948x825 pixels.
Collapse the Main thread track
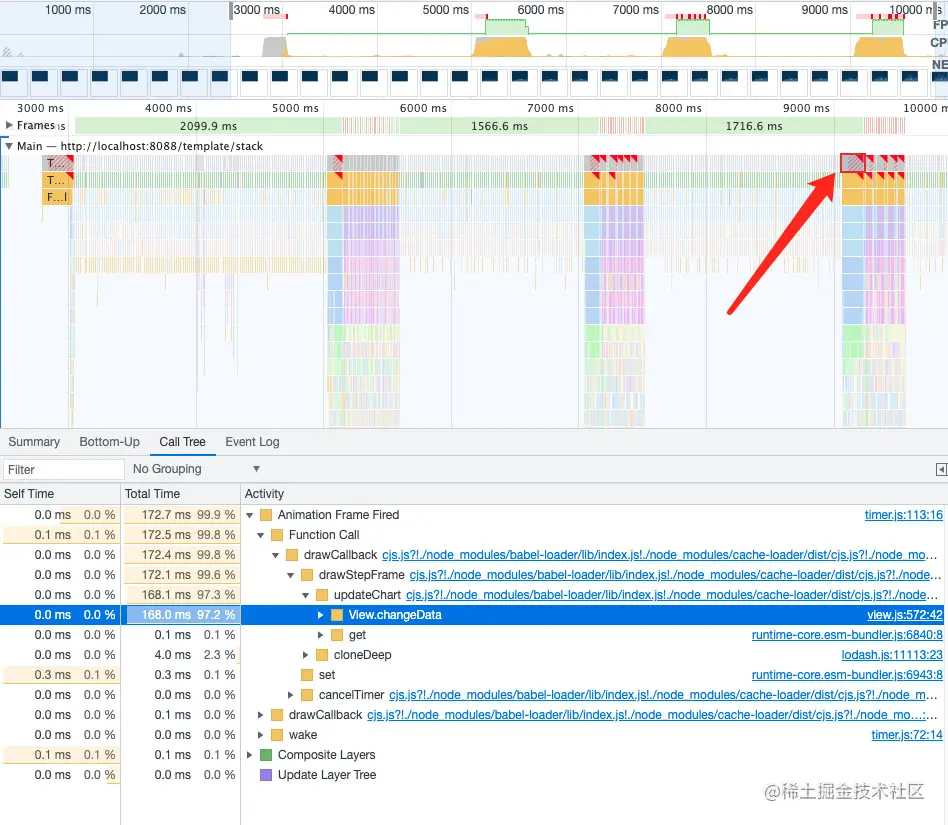tap(9, 146)
